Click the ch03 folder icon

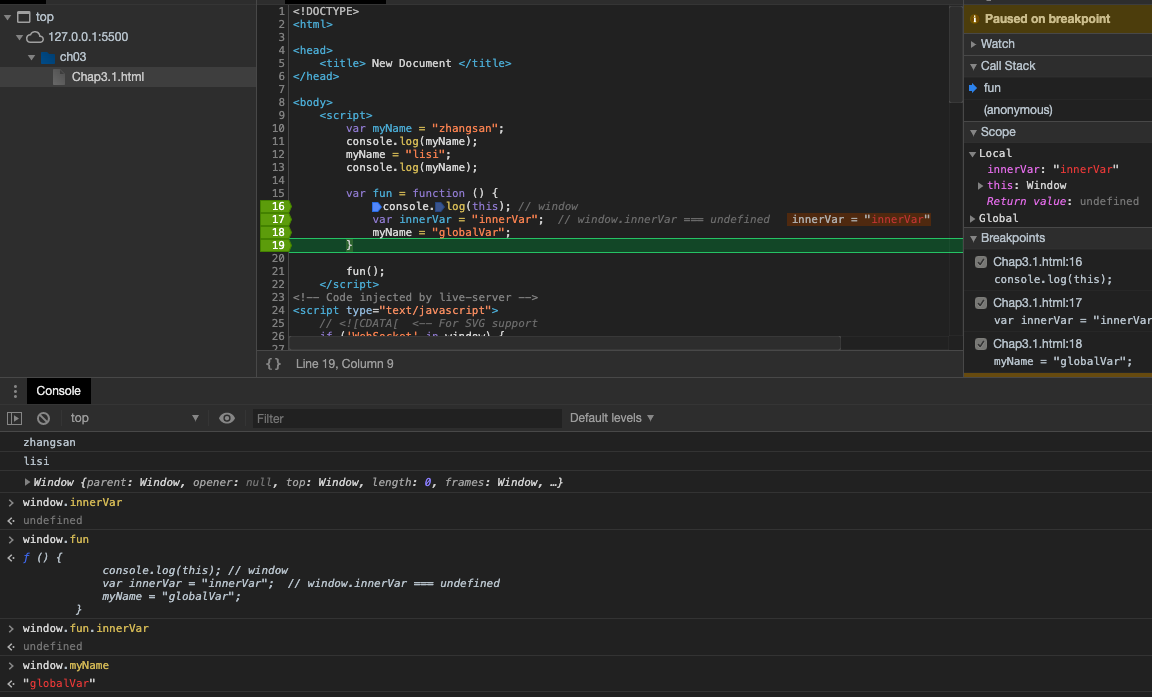47,57
